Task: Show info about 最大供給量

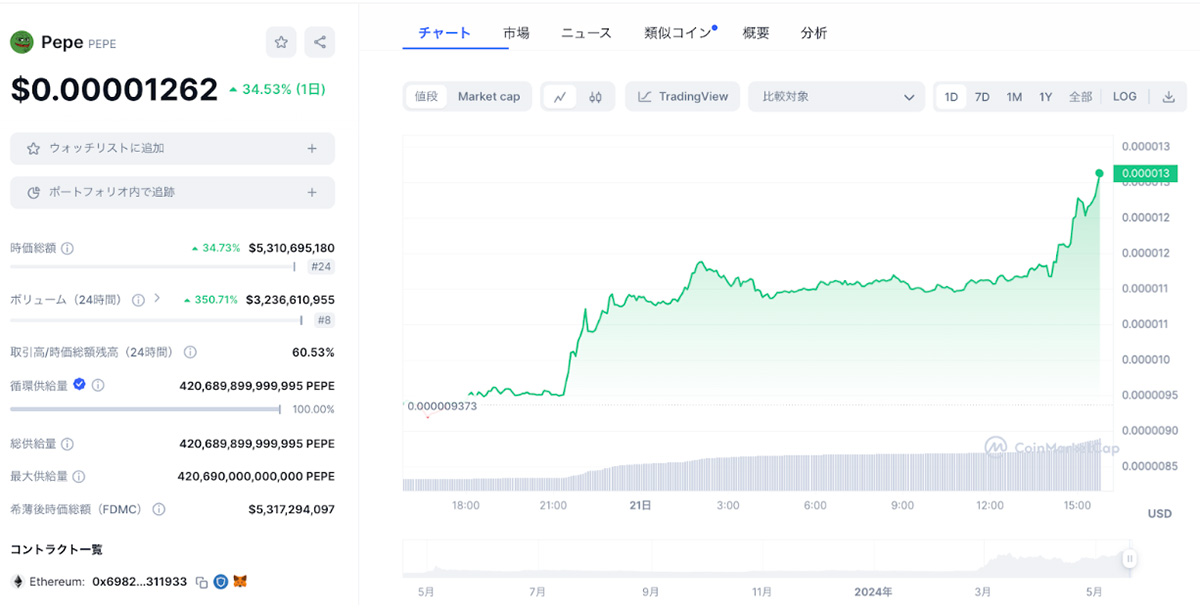Action: coord(78,477)
